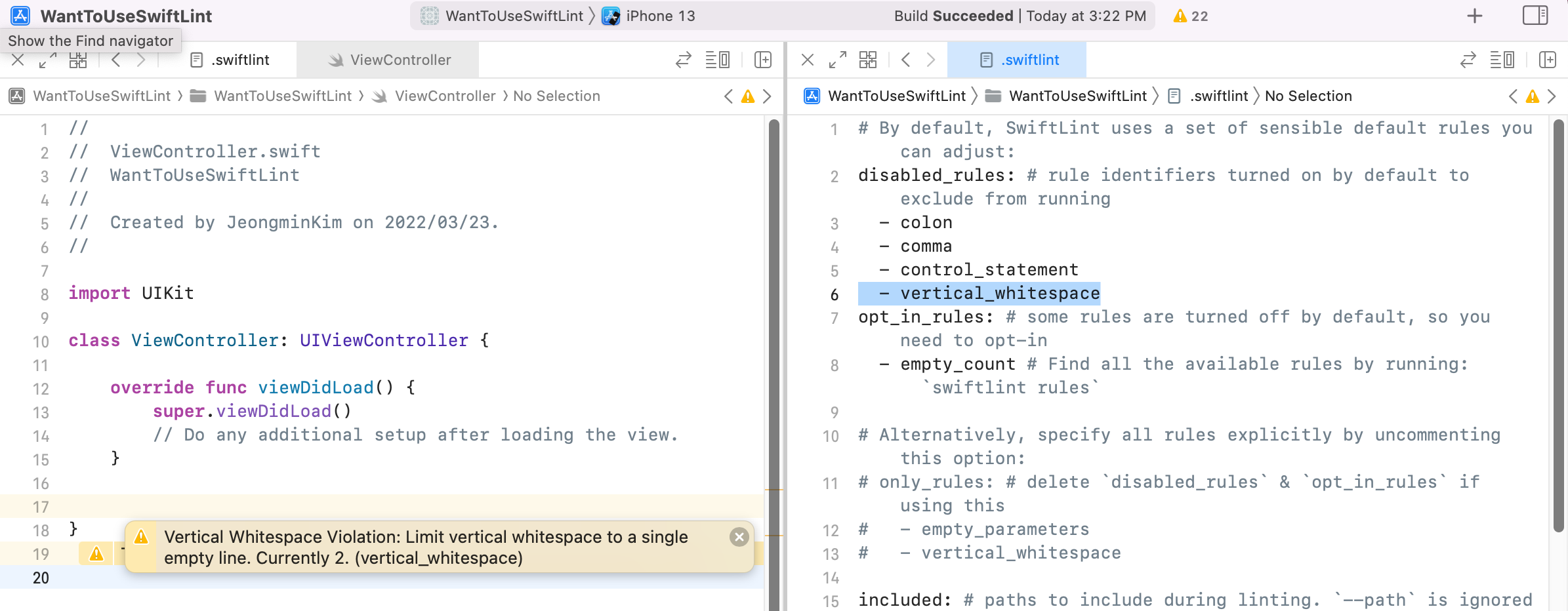Go back in right editor history
Viewport: 1568px width, 611px height.
coord(906,60)
